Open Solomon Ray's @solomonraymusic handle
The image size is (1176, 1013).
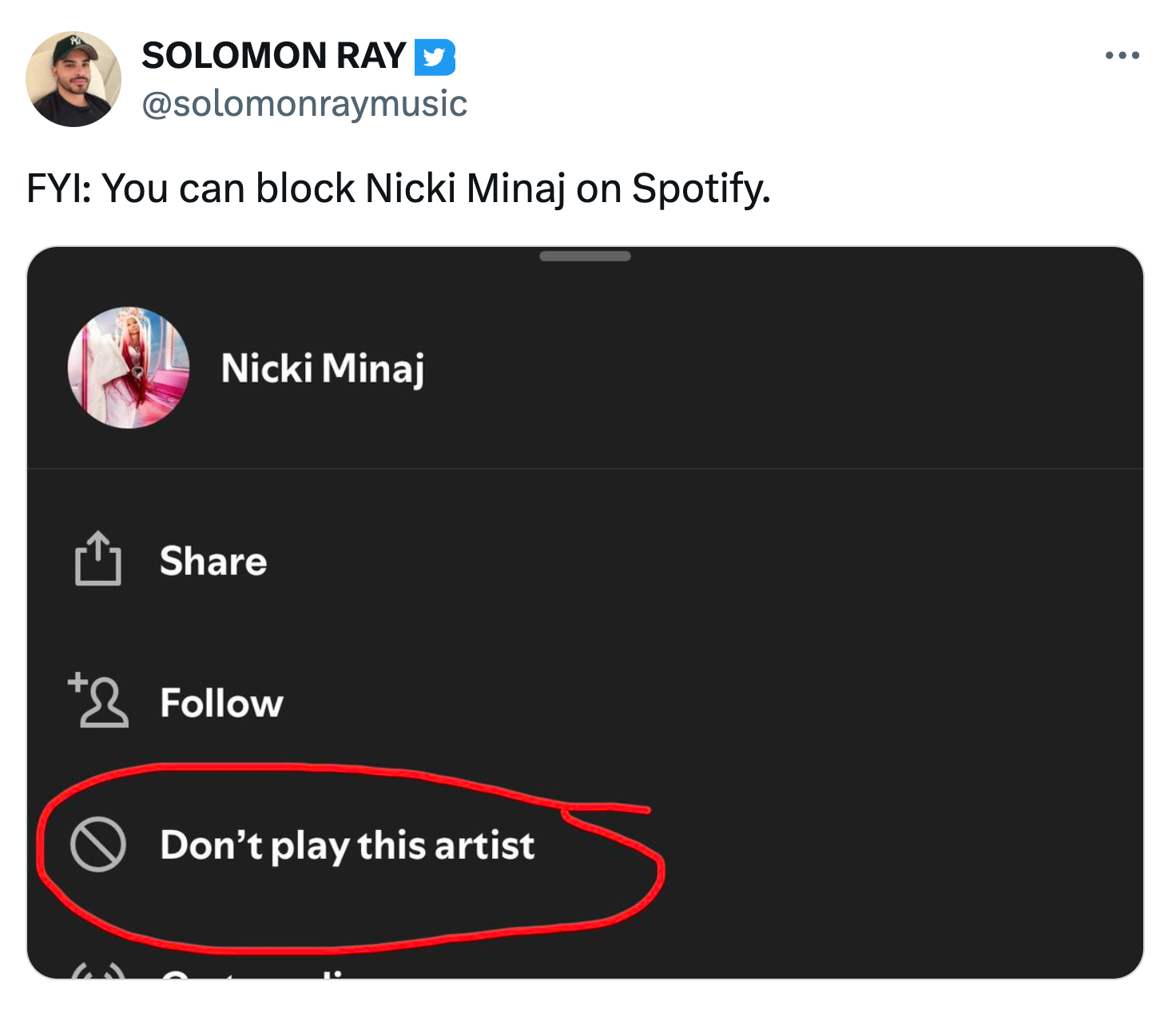pyautogui.click(x=306, y=102)
